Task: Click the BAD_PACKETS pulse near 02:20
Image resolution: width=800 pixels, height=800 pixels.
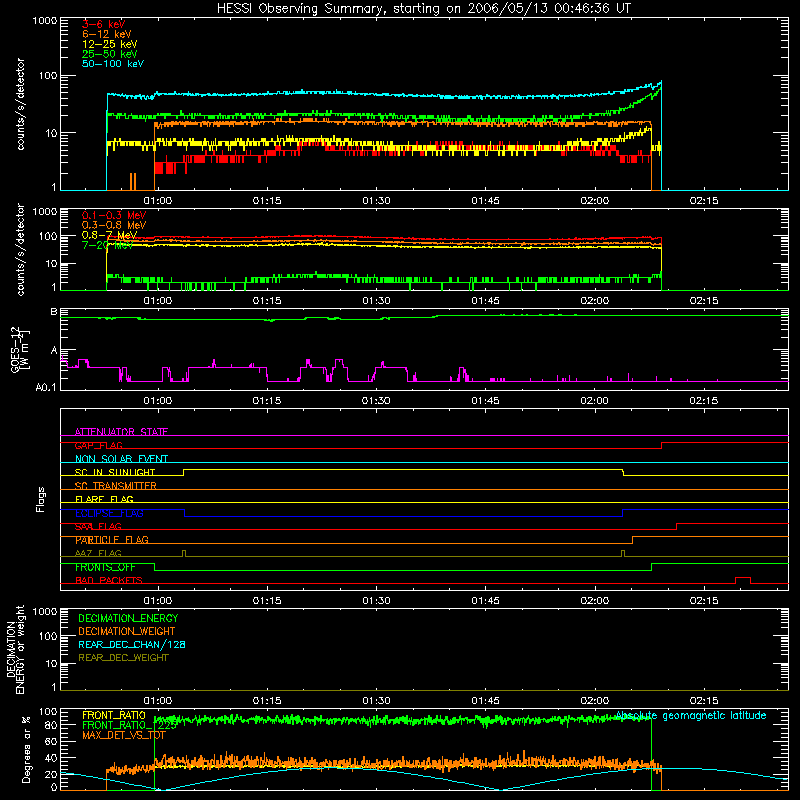Action: point(743,580)
